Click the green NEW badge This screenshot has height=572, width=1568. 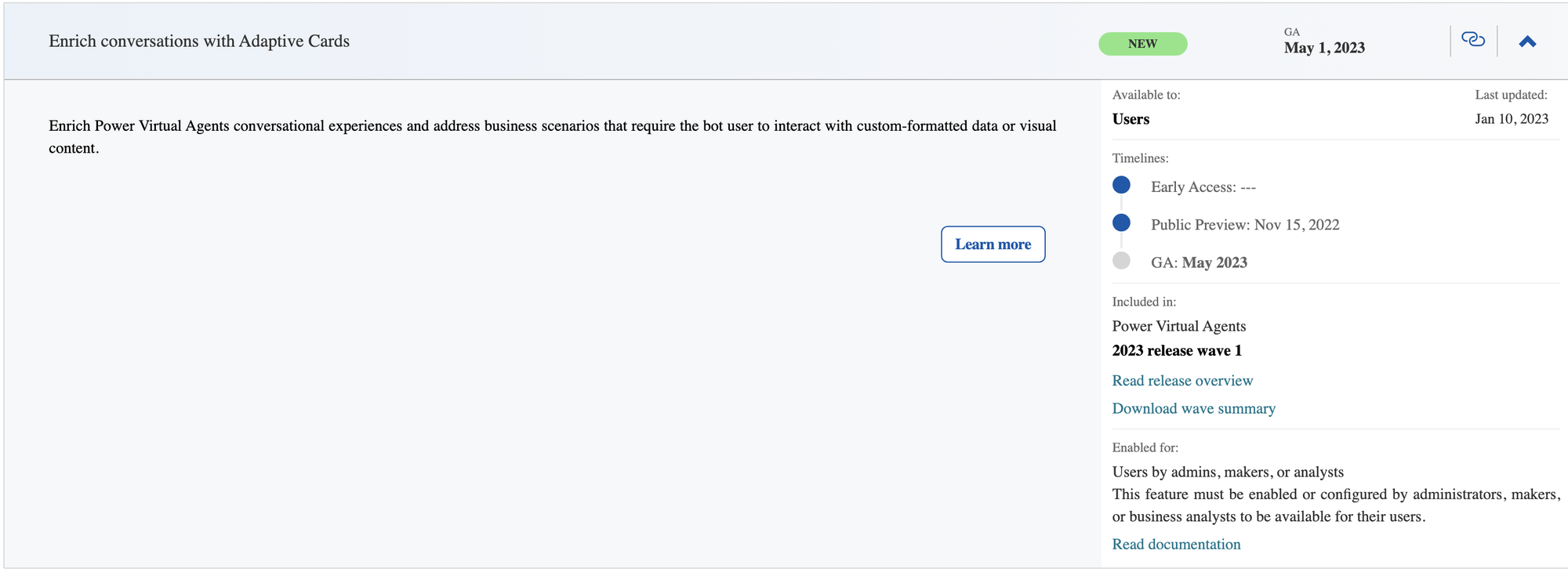click(x=1142, y=44)
